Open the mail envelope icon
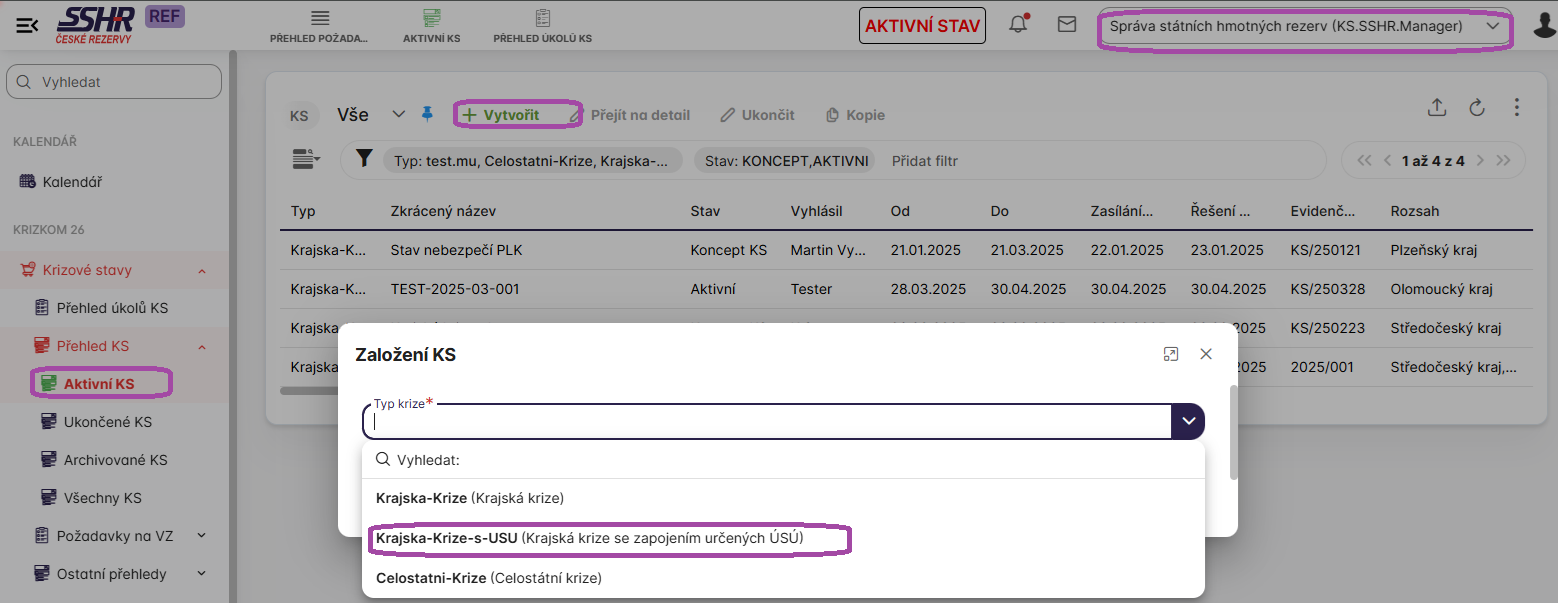 point(1067,25)
